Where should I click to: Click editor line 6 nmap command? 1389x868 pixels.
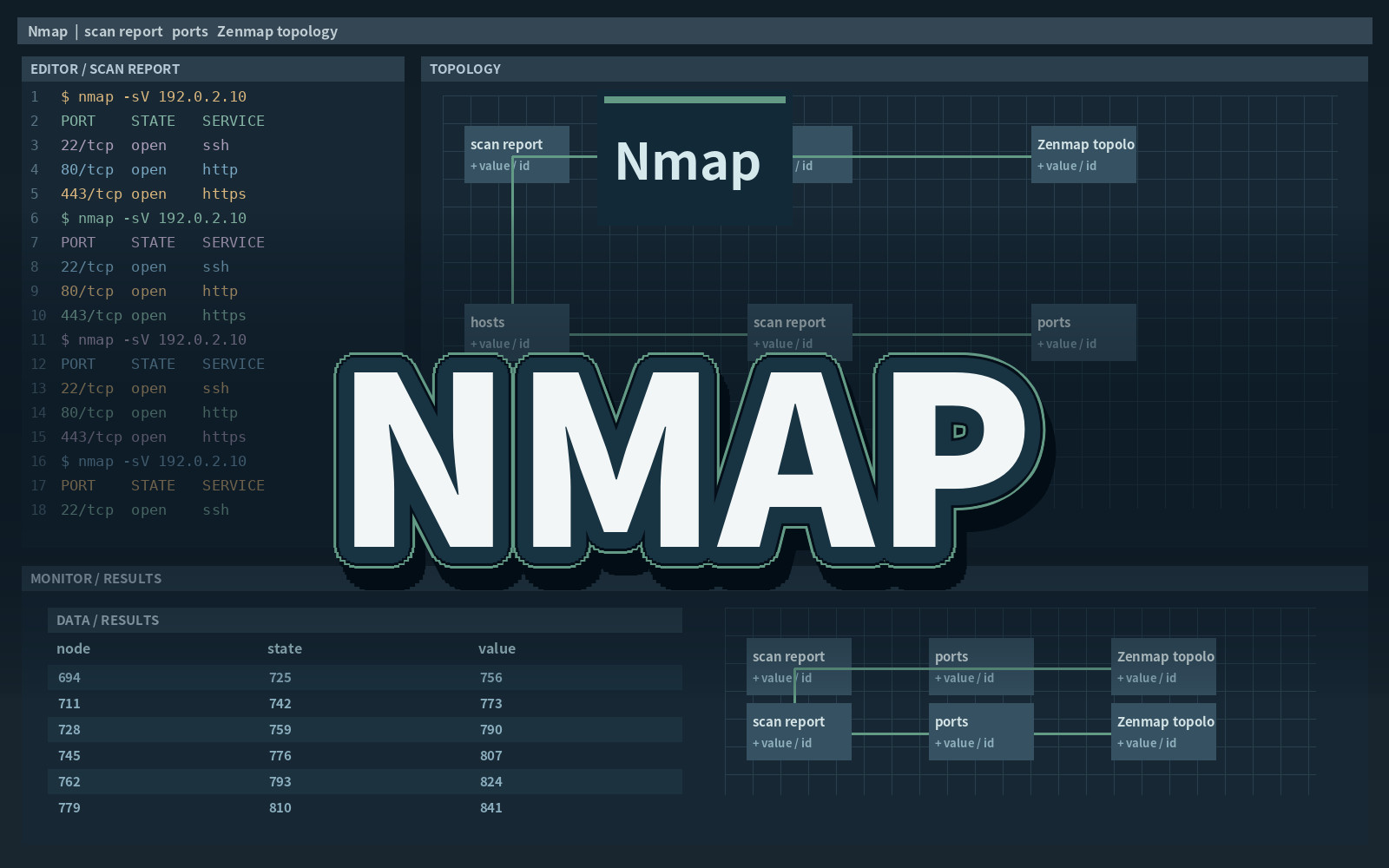[154, 218]
